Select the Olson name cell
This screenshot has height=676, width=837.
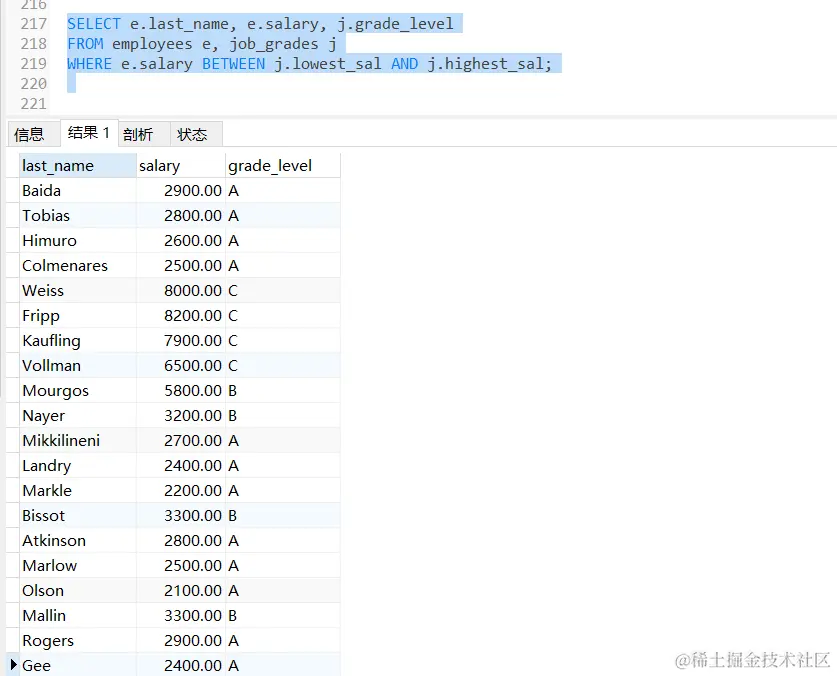tap(77, 591)
